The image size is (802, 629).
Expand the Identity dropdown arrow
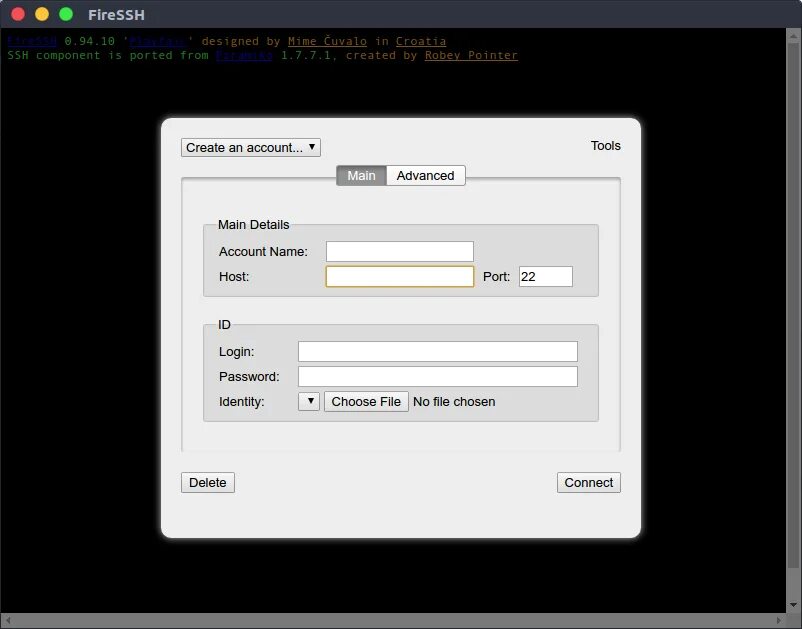coord(309,401)
